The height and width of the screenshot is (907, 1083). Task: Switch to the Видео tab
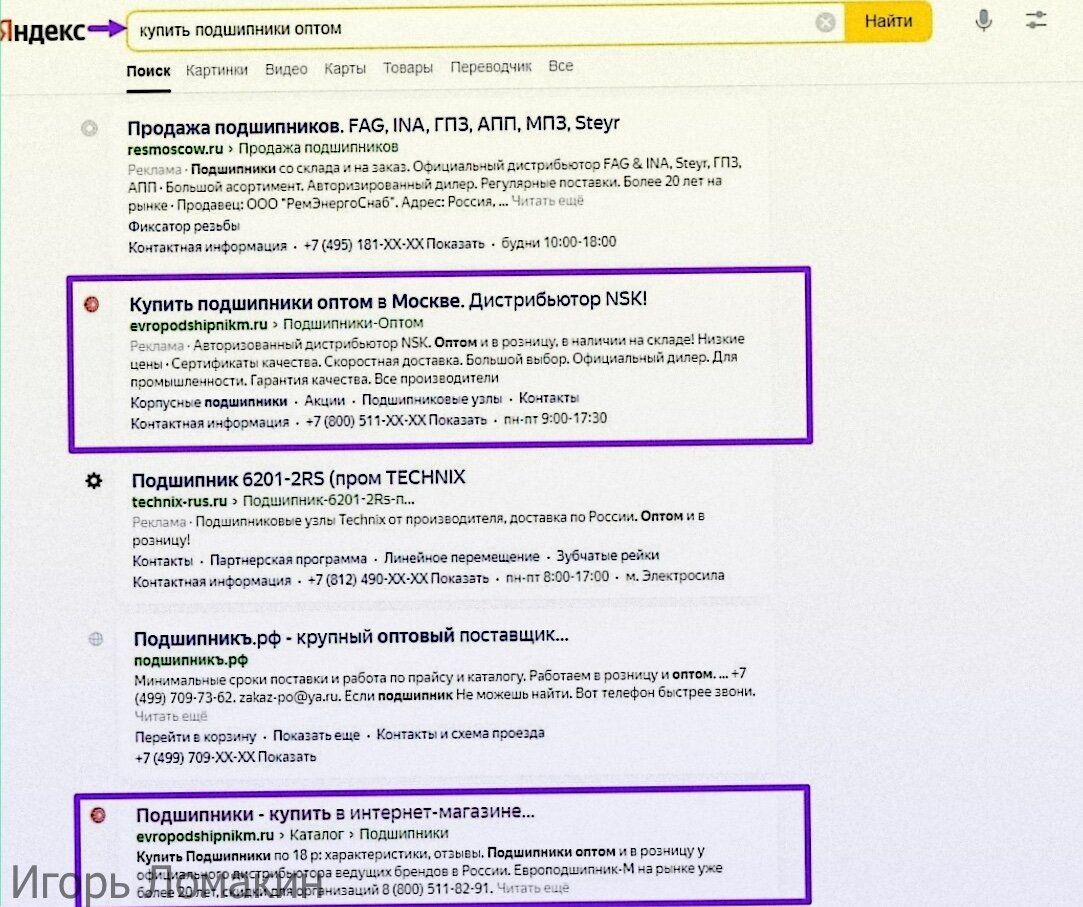click(286, 69)
